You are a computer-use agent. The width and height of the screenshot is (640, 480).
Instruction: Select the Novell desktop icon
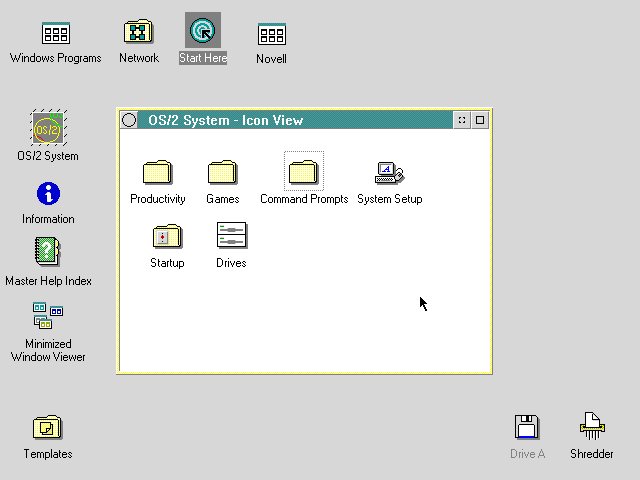coord(272,34)
